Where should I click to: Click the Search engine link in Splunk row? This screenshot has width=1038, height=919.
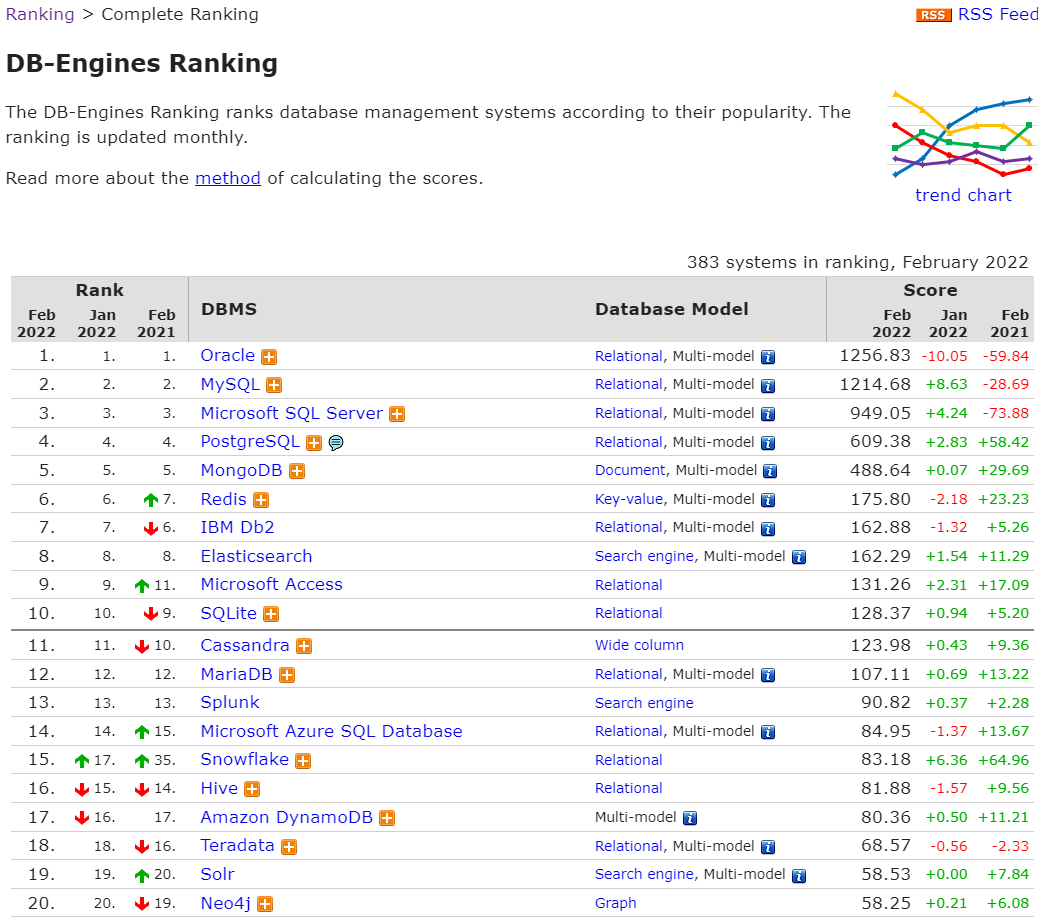click(x=644, y=703)
